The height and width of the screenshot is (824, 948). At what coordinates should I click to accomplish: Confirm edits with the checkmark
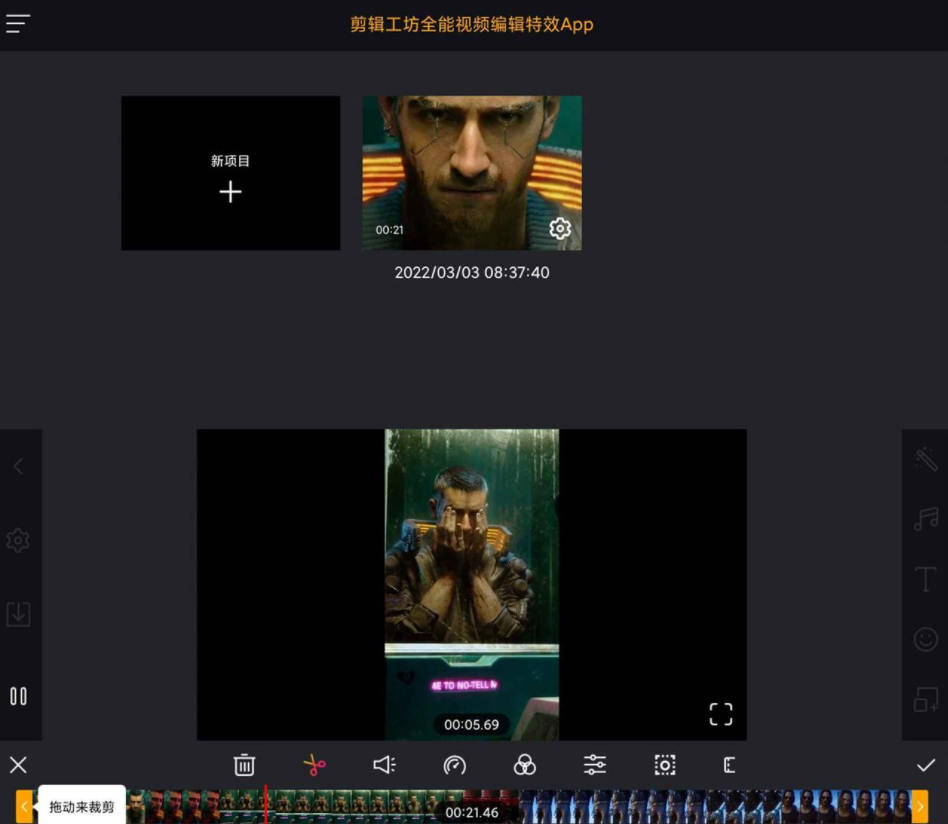pyautogui.click(x=926, y=766)
